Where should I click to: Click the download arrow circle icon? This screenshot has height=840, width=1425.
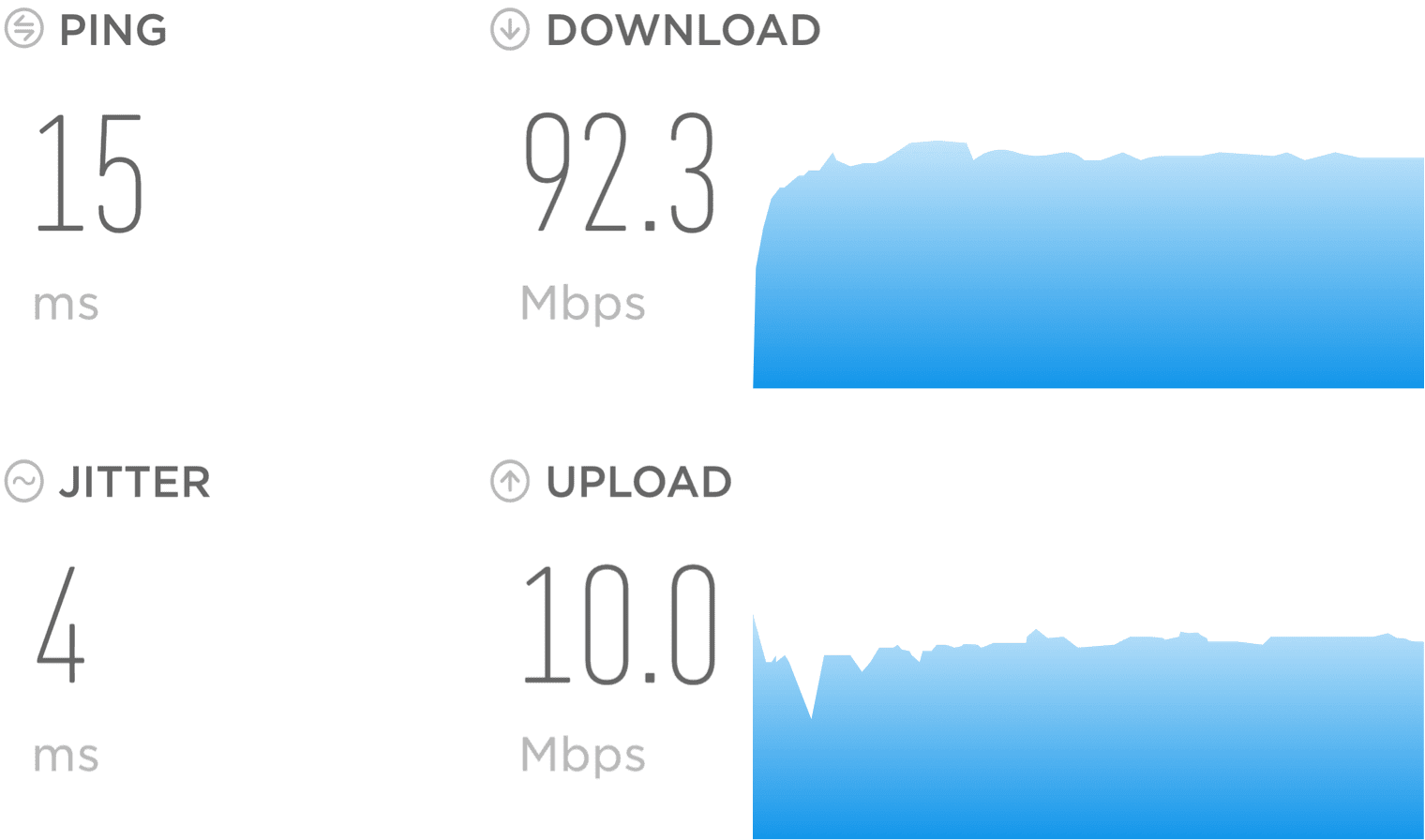pos(510,29)
